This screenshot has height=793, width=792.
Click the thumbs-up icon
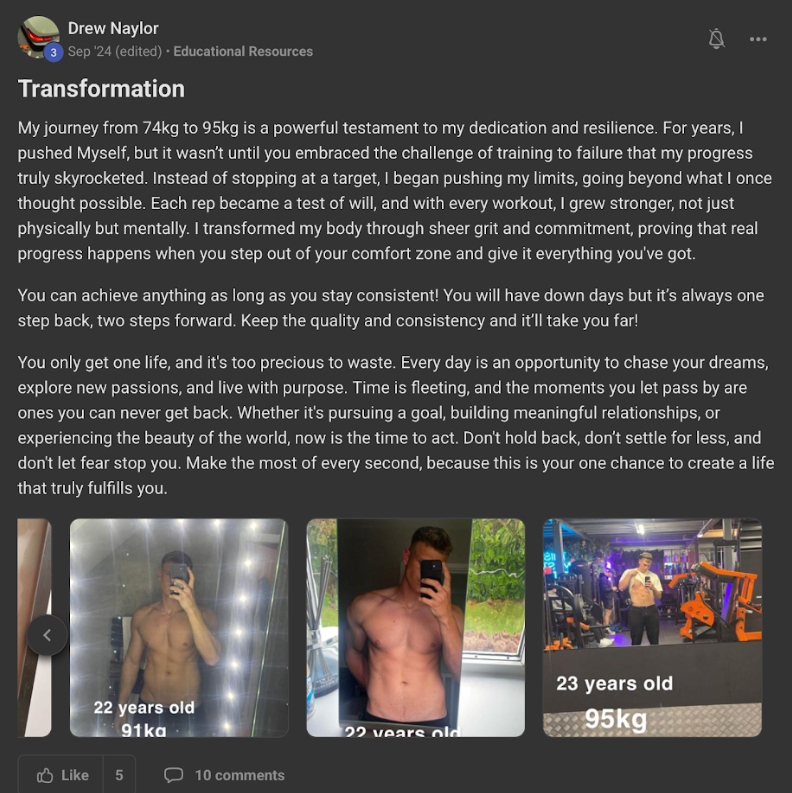(45, 775)
